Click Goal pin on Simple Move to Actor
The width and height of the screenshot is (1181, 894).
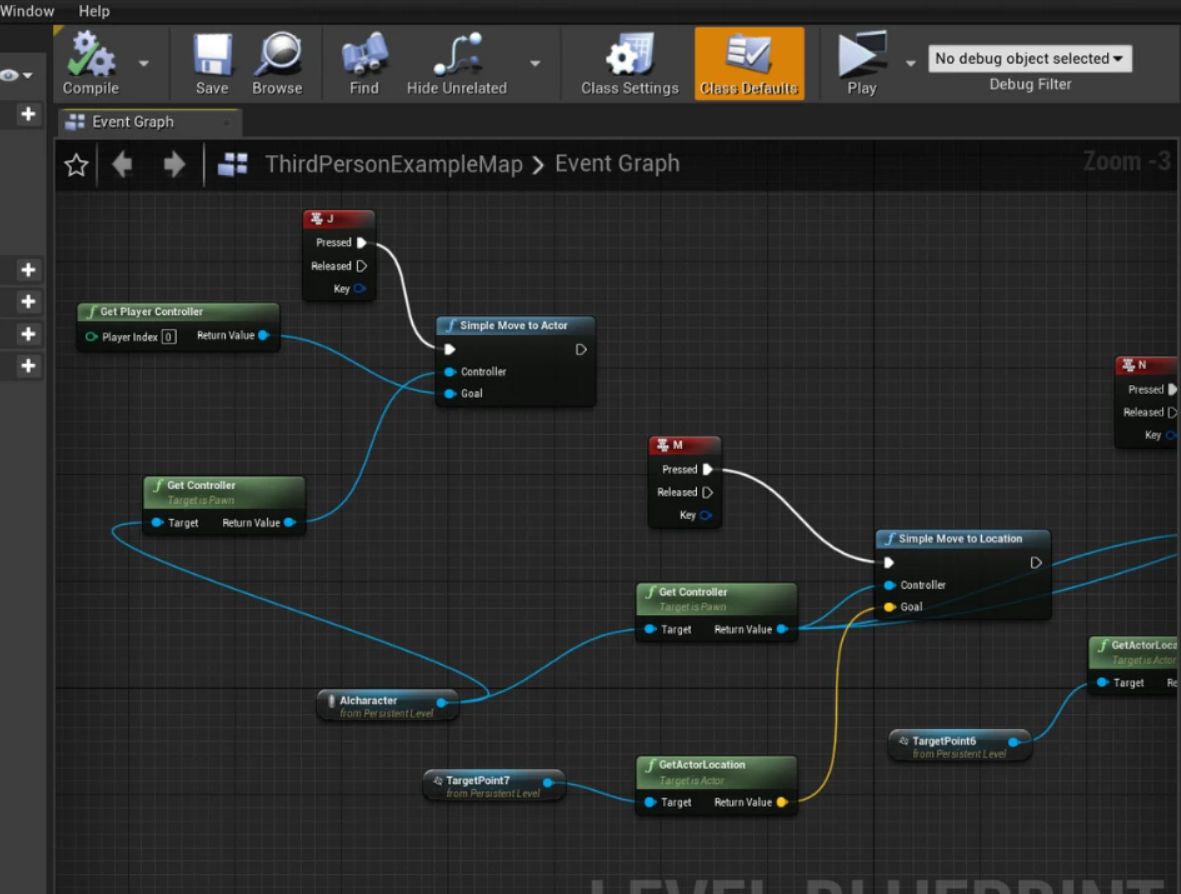(x=450, y=394)
